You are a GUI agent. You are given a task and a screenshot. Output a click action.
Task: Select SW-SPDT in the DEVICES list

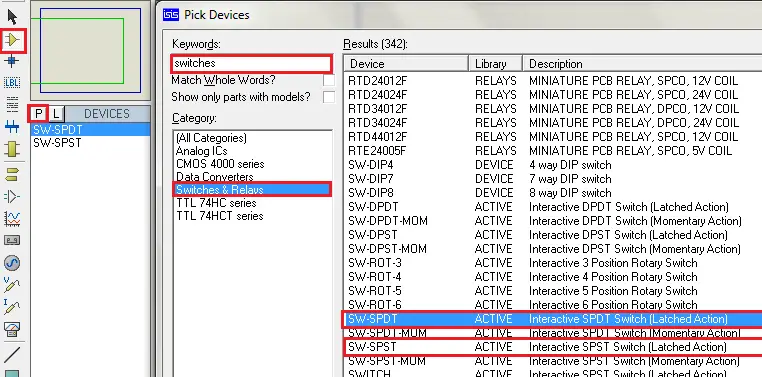tap(90, 130)
